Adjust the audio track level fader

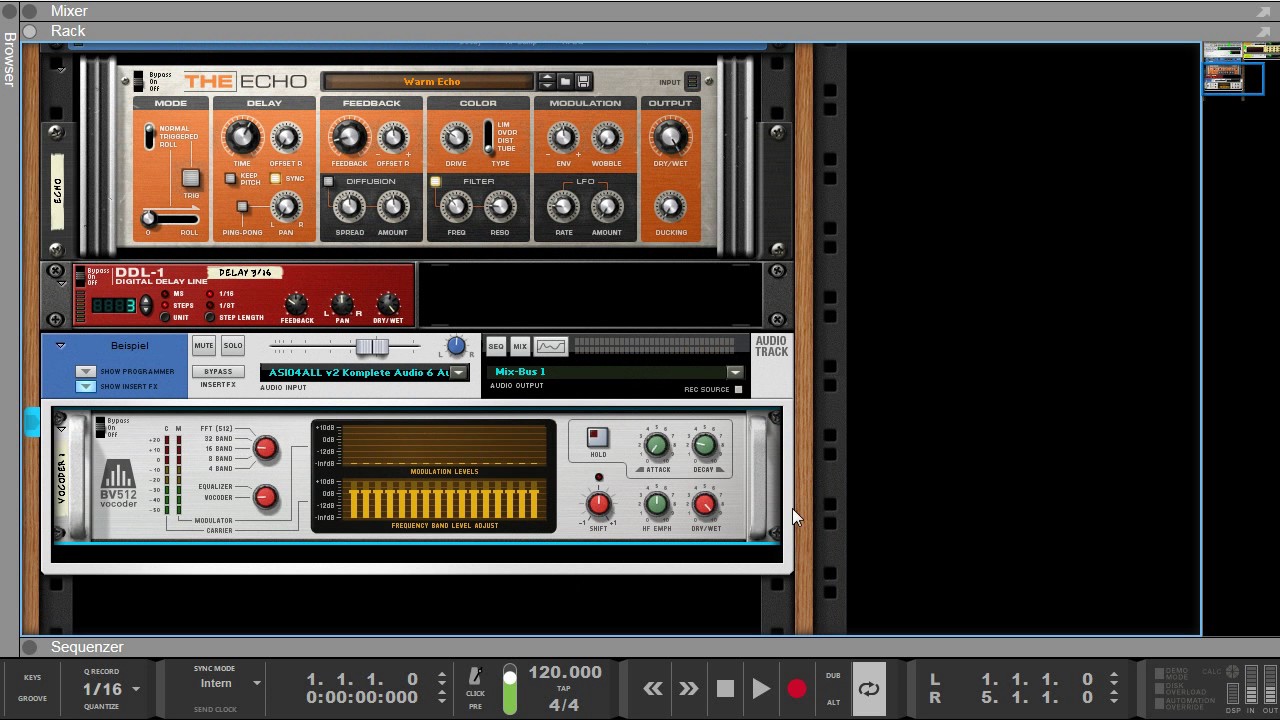[372, 347]
